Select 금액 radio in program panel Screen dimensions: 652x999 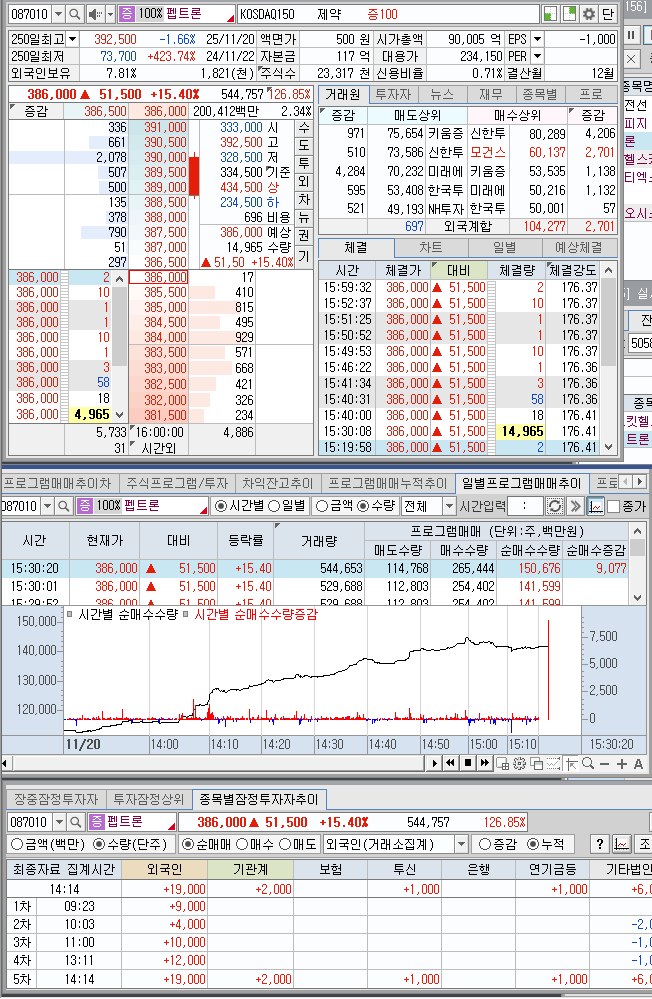pyautogui.click(x=321, y=506)
